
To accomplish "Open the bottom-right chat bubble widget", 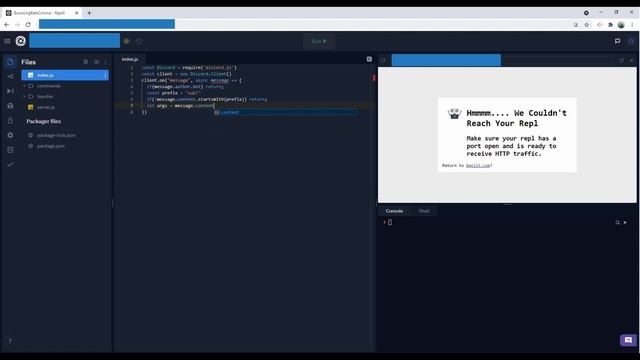I will tap(628, 340).
